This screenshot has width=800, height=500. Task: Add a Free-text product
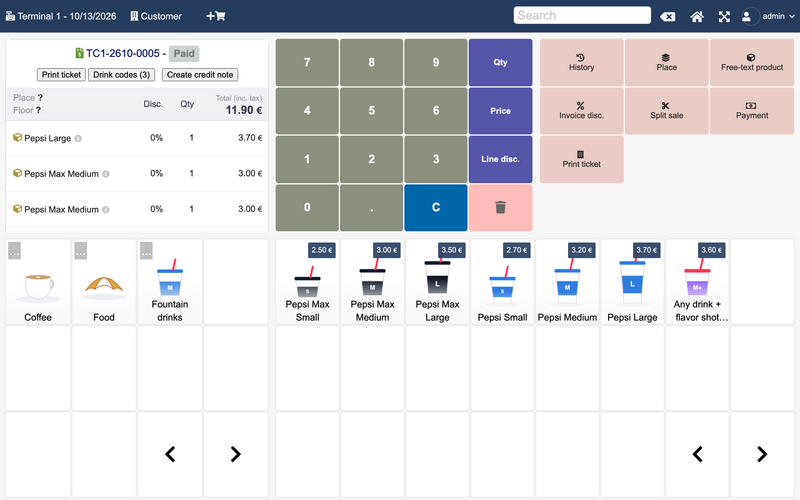coord(752,62)
